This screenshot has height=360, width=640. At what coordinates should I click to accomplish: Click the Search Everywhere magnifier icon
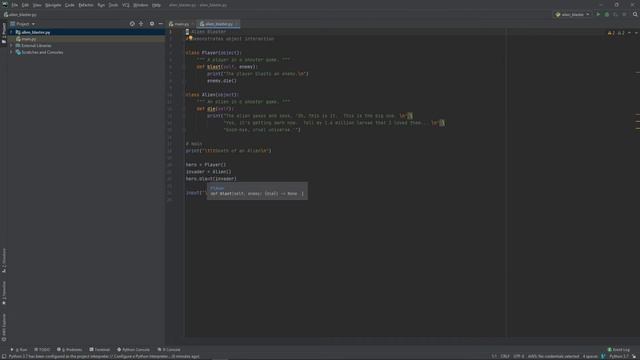click(635, 15)
